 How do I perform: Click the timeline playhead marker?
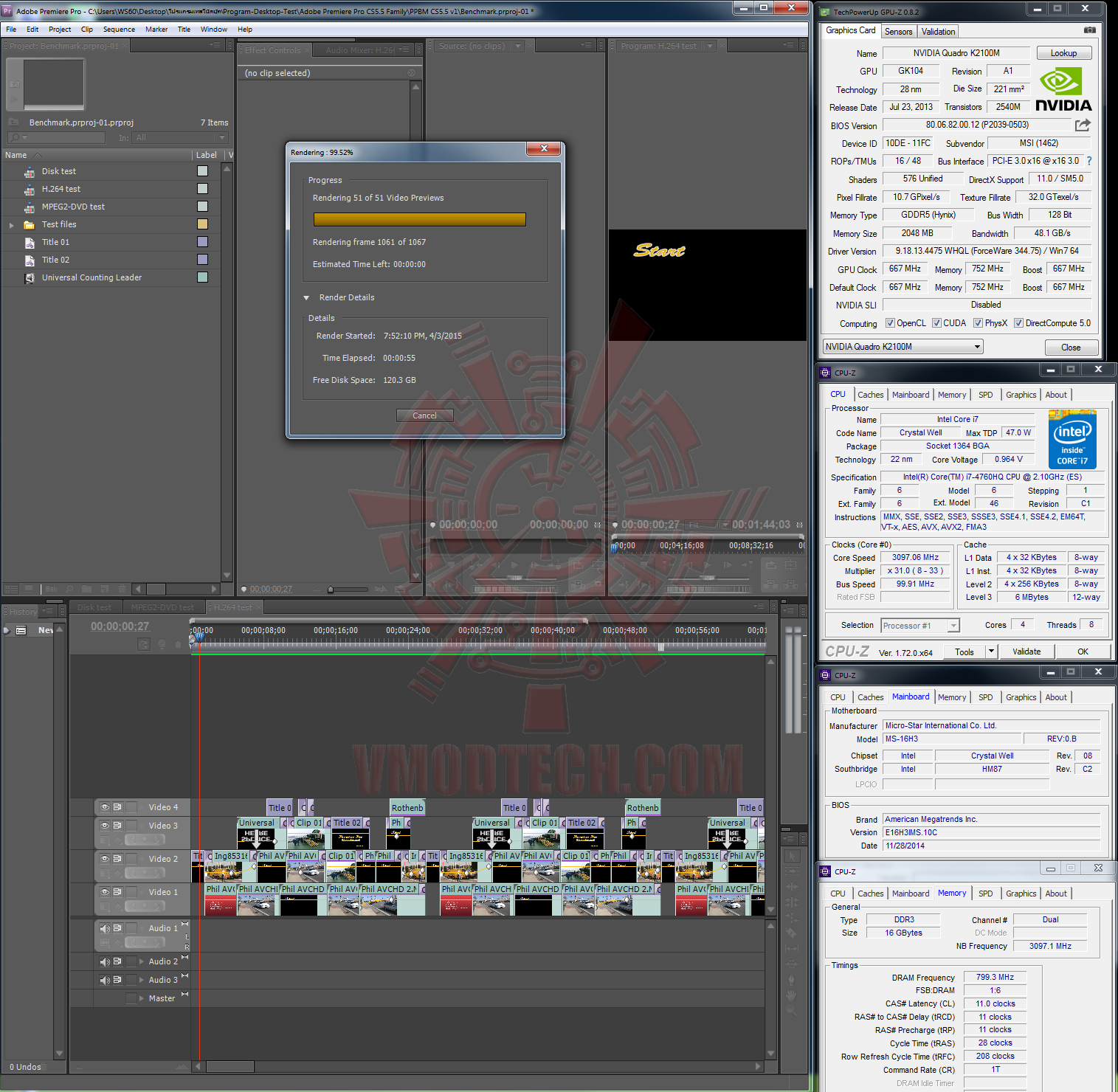(x=199, y=637)
